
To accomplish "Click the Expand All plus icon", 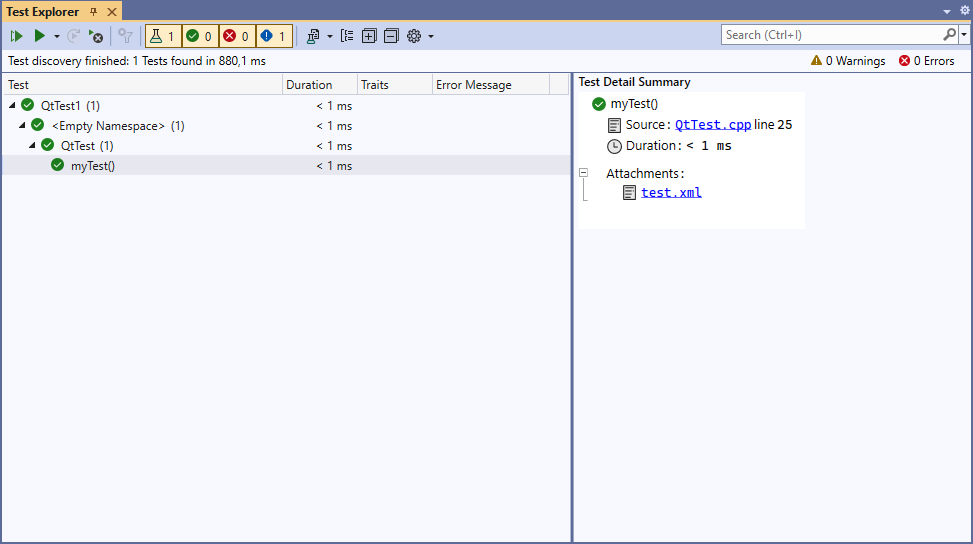I will click(369, 36).
